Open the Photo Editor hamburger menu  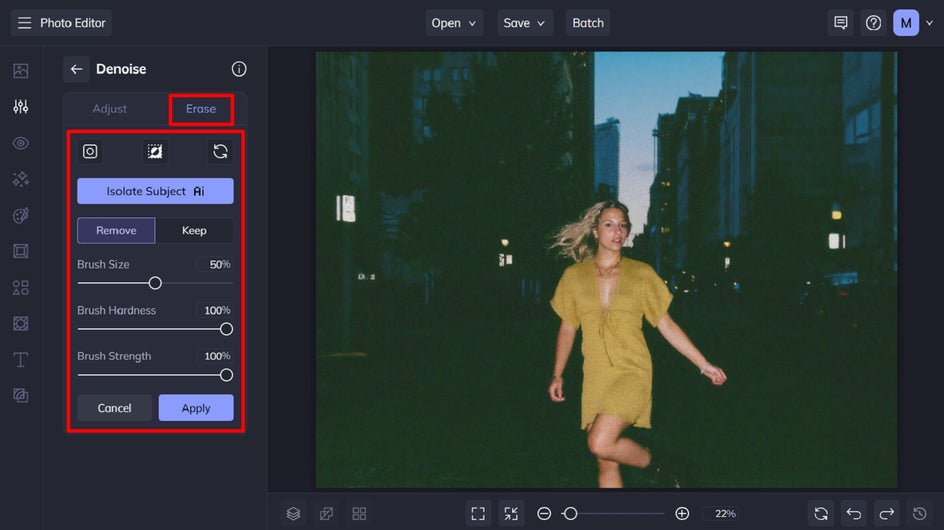[24, 23]
